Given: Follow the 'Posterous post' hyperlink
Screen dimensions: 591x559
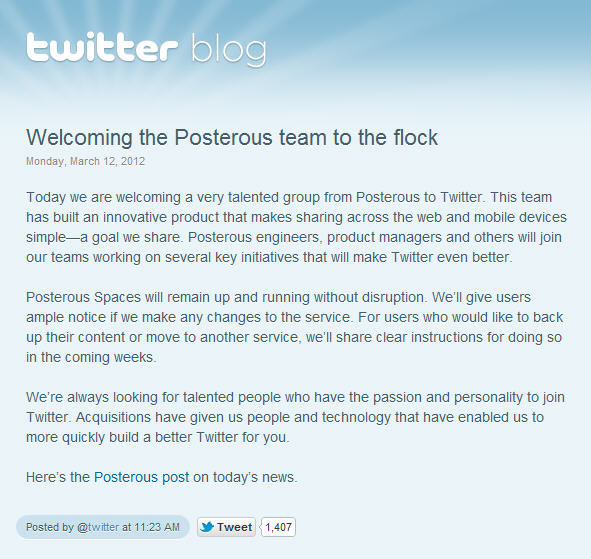Looking at the screenshot, I should [x=141, y=477].
